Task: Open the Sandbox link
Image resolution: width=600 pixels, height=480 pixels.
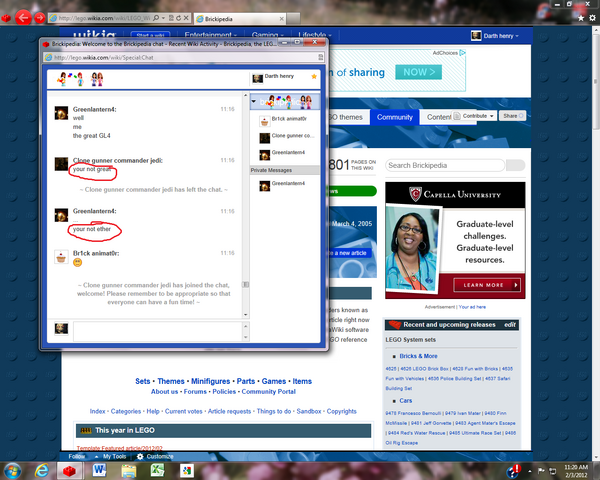Action: 308,411
